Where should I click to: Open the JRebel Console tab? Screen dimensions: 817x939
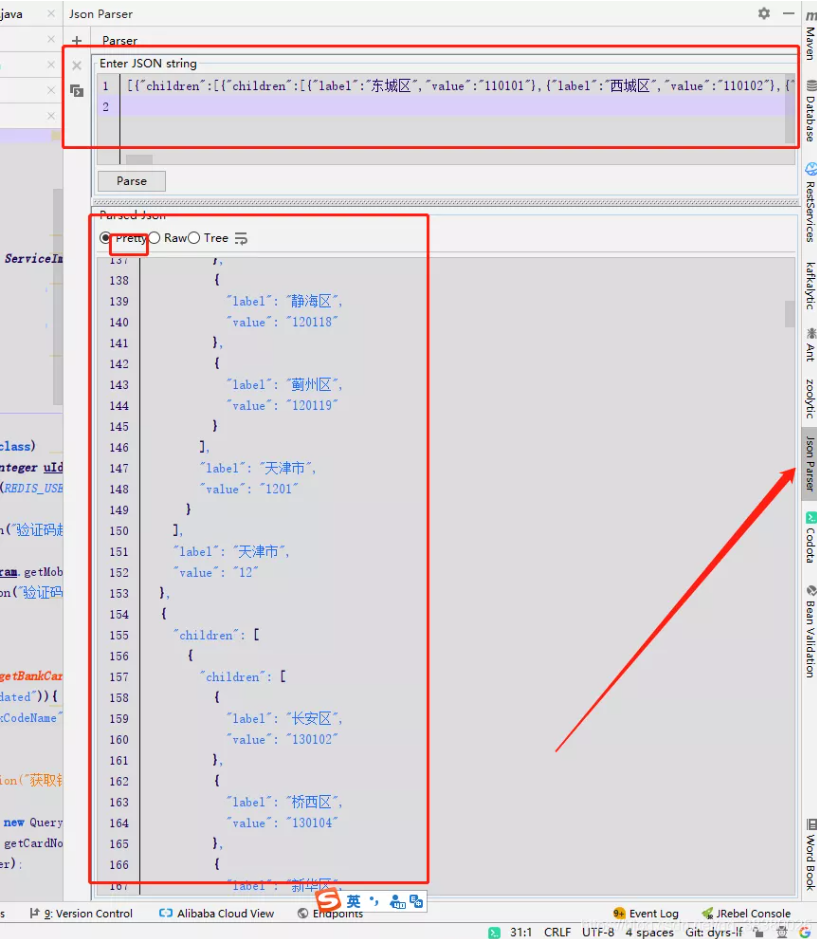pos(746,913)
